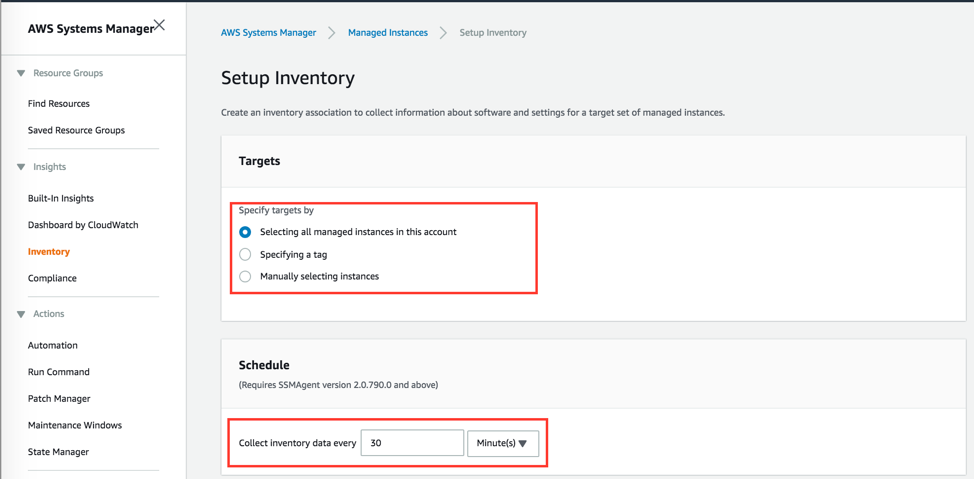Collapse the Insights section
Image resolution: width=974 pixels, height=479 pixels.
(x=20, y=167)
